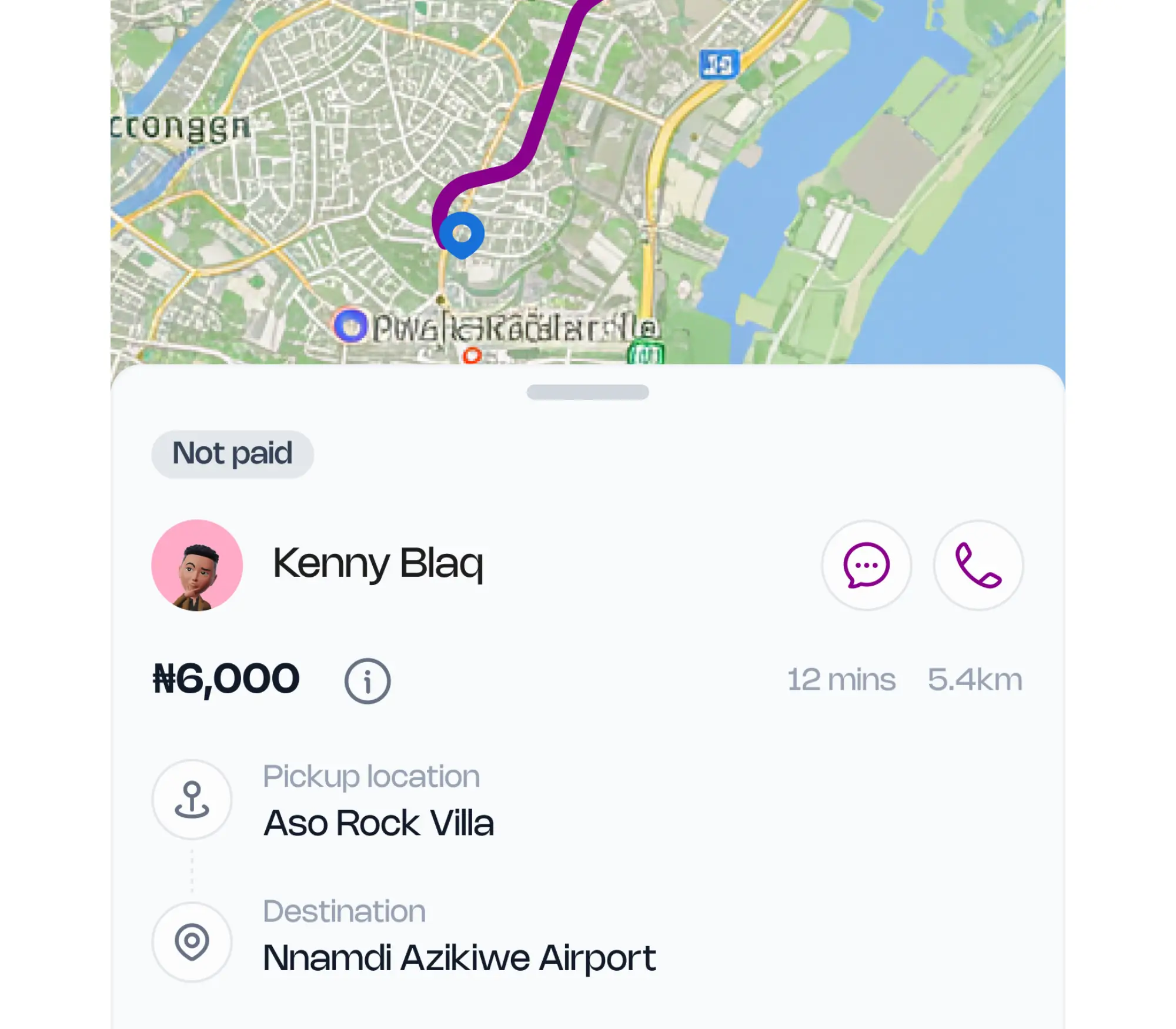Select the blue location pin on map
The image size is (1176, 1029).
[462, 235]
